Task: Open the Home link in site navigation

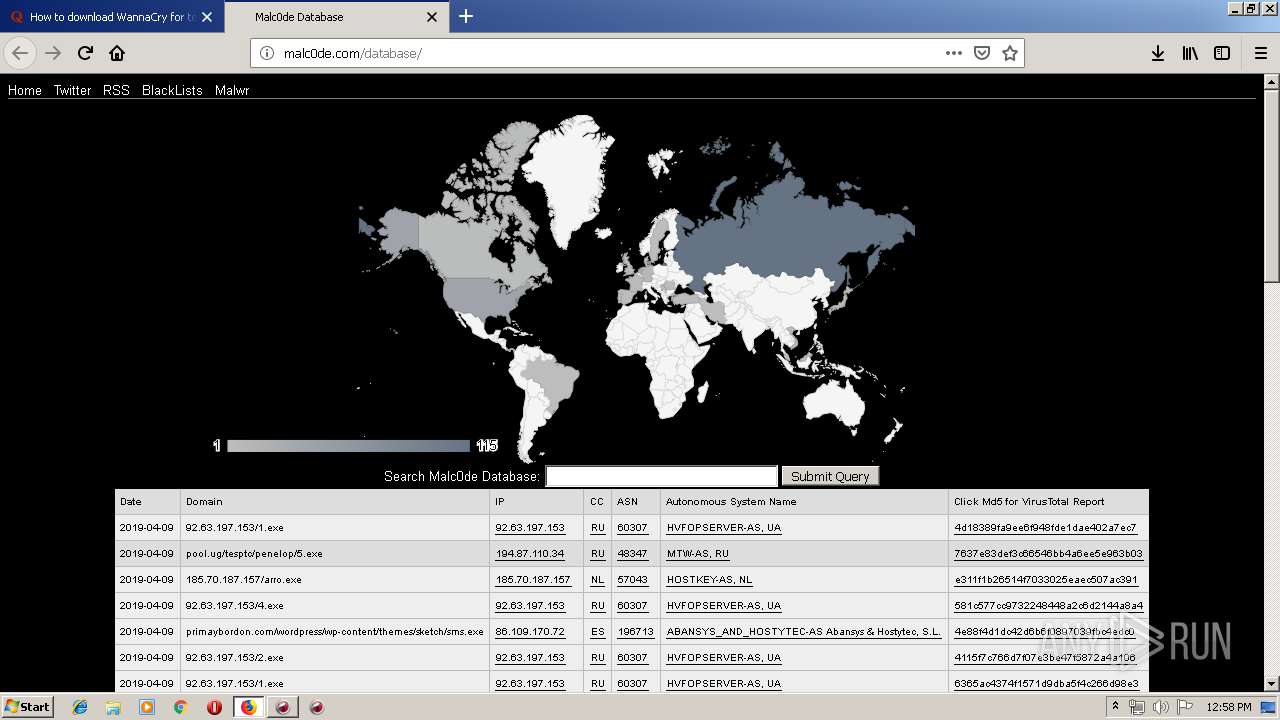Action: point(25,90)
